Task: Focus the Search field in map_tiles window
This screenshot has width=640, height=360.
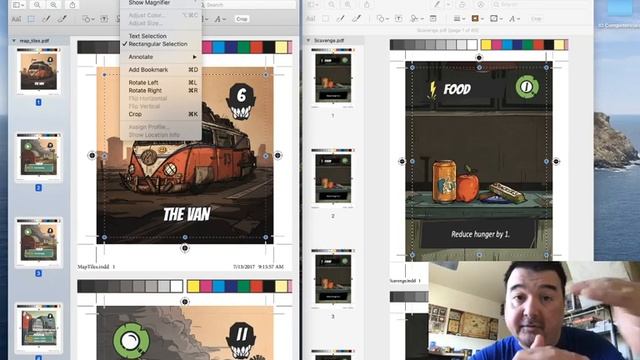Action: click(250, 5)
